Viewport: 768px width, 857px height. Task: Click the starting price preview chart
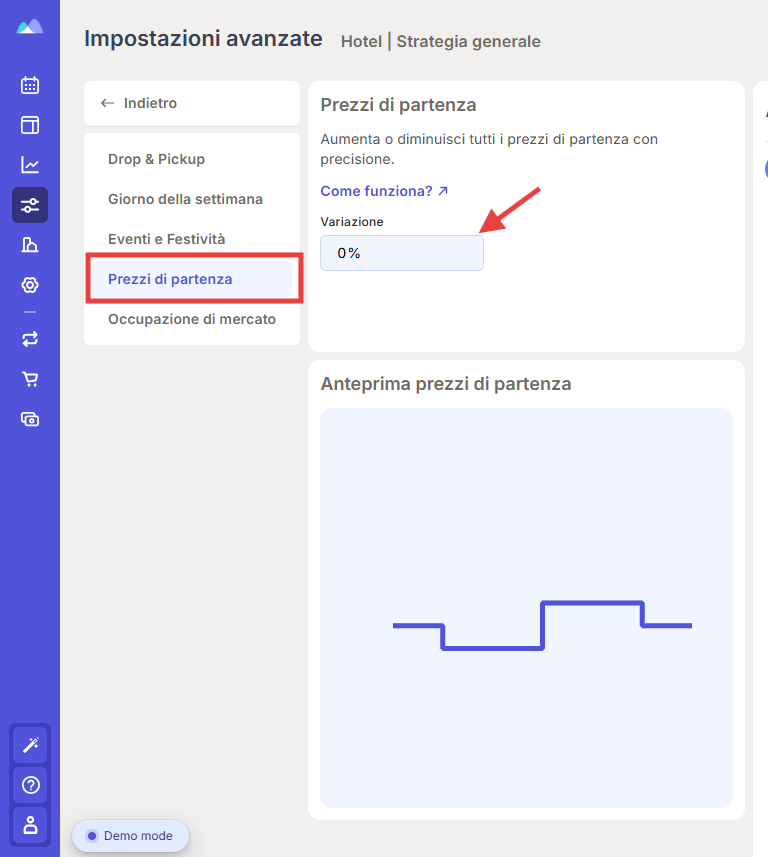click(526, 608)
